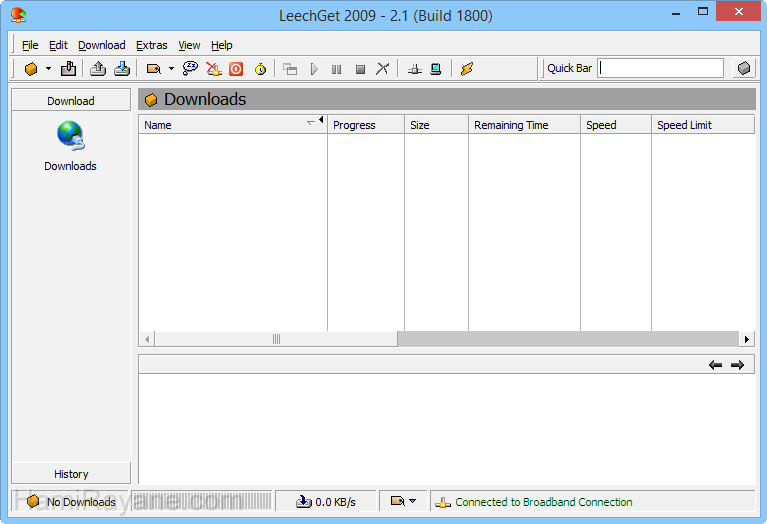Click the computer monitor toolbar icon
Screen dimensions: 767x524
pyautogui.click(x=436, y=69)
